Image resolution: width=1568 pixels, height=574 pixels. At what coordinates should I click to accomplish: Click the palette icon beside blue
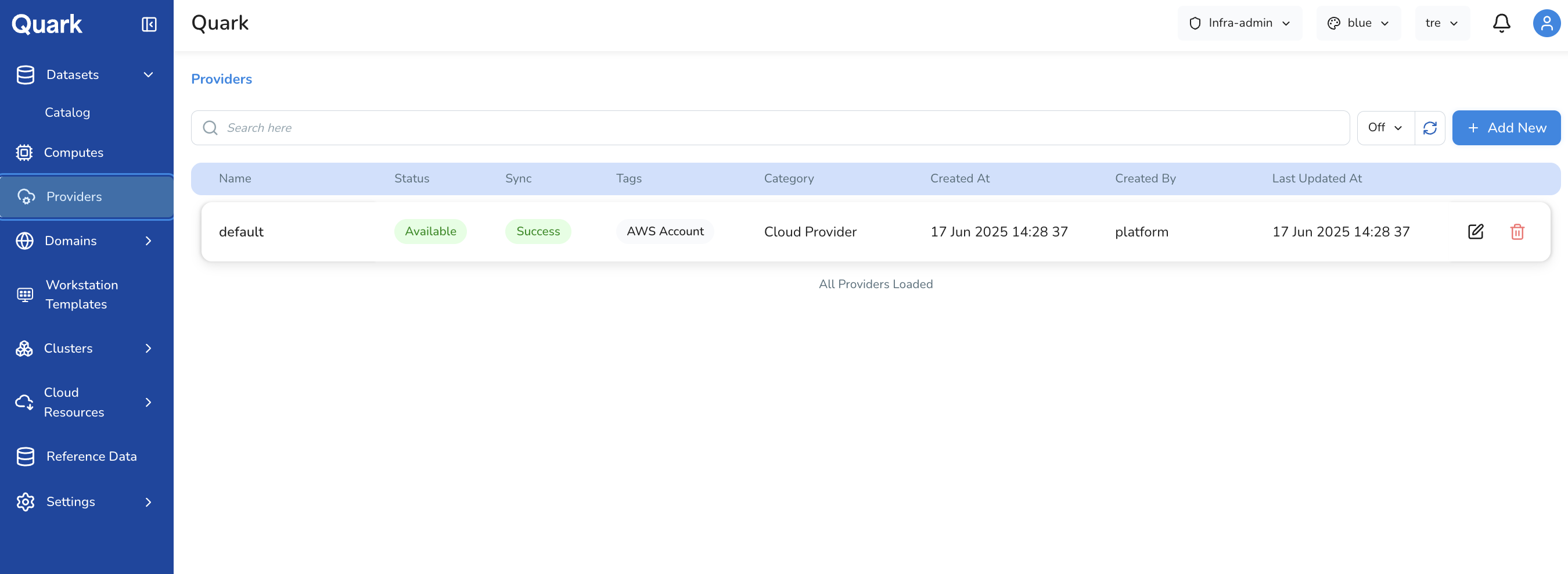click(1333, 23)
